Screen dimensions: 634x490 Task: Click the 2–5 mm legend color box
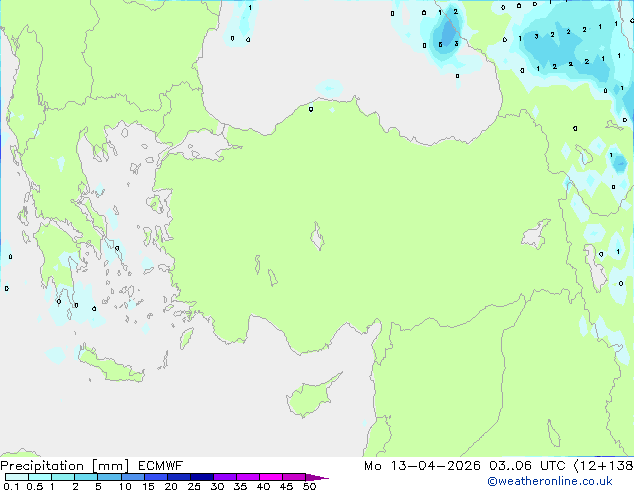click(x=86, y=477)
